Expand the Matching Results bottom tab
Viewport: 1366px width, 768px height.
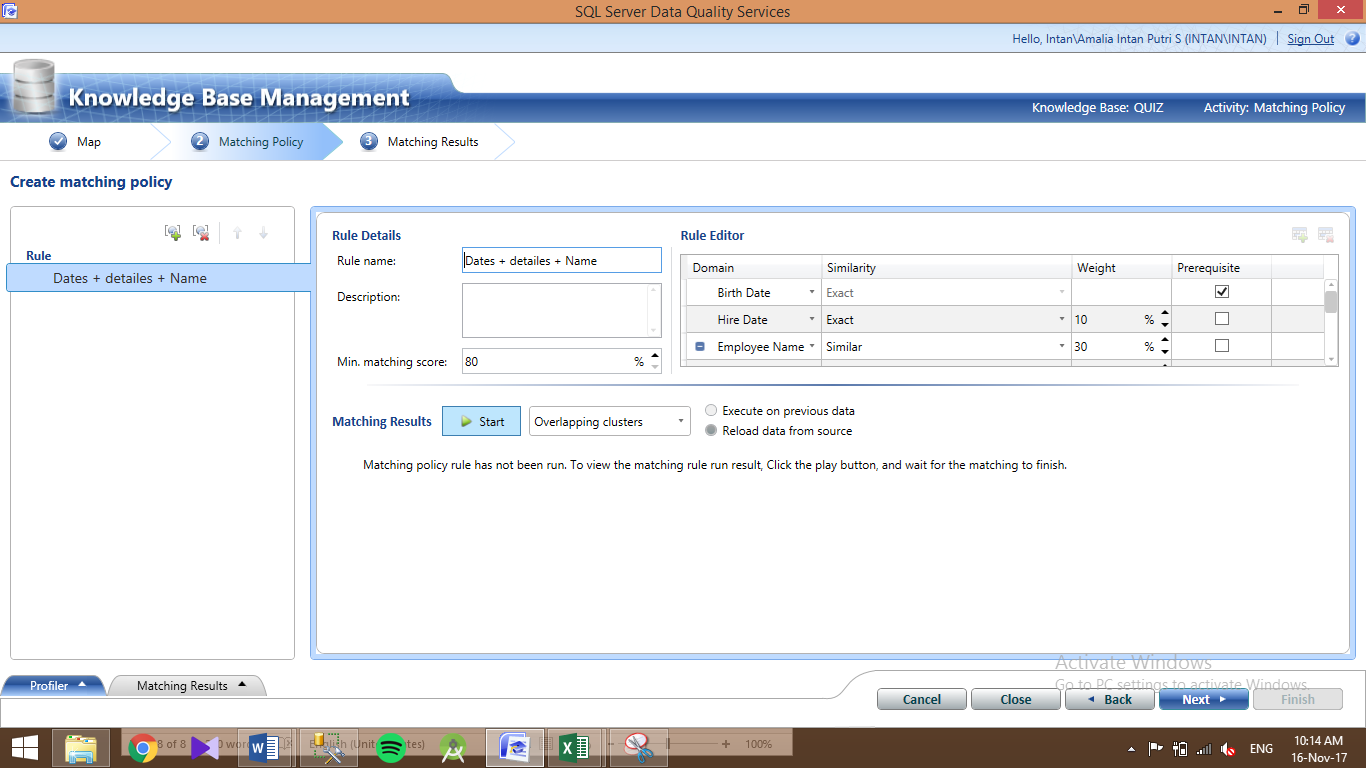tap(186, 685)
